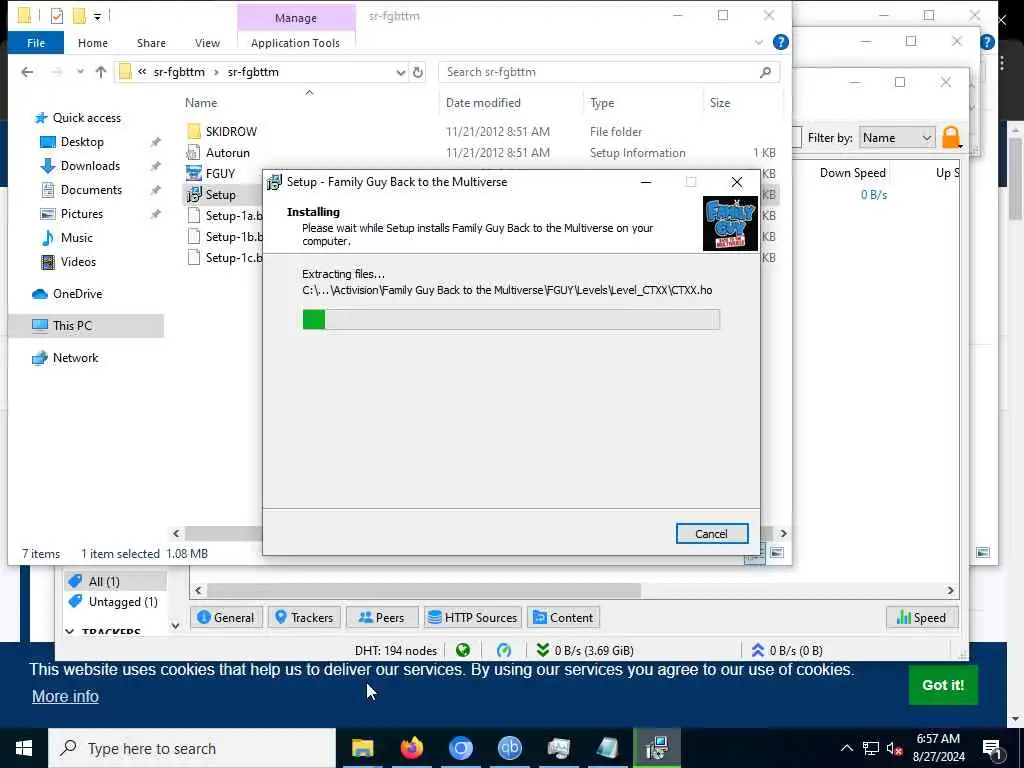Sort files by Size column
Viewport: 1024px width, 768px height.
click(x=720, y=103)
